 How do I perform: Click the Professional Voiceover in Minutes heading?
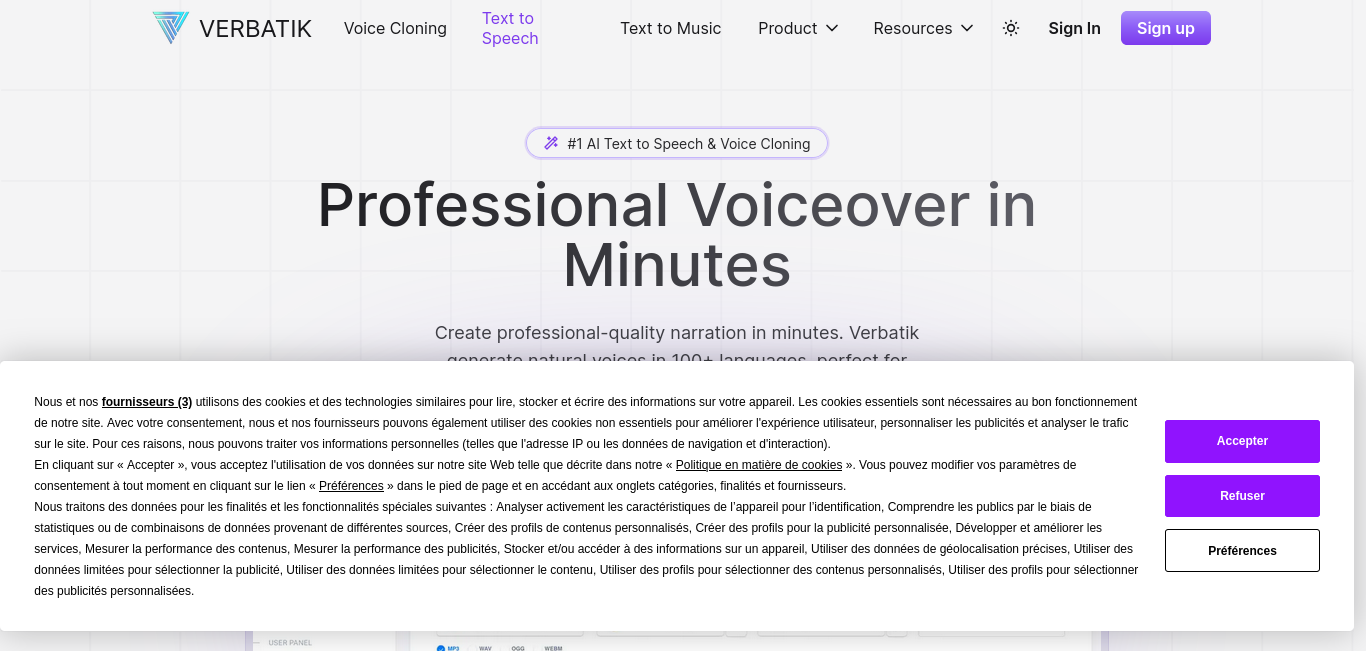coord(677,234)
